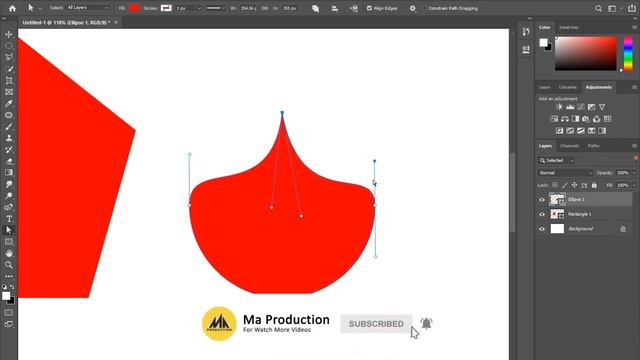
Task: Open the Color panel menu
Action: (x=634, y=27)
